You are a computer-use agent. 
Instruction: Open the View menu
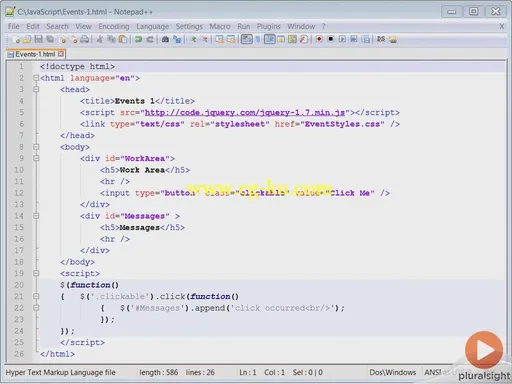click(83, 26)
